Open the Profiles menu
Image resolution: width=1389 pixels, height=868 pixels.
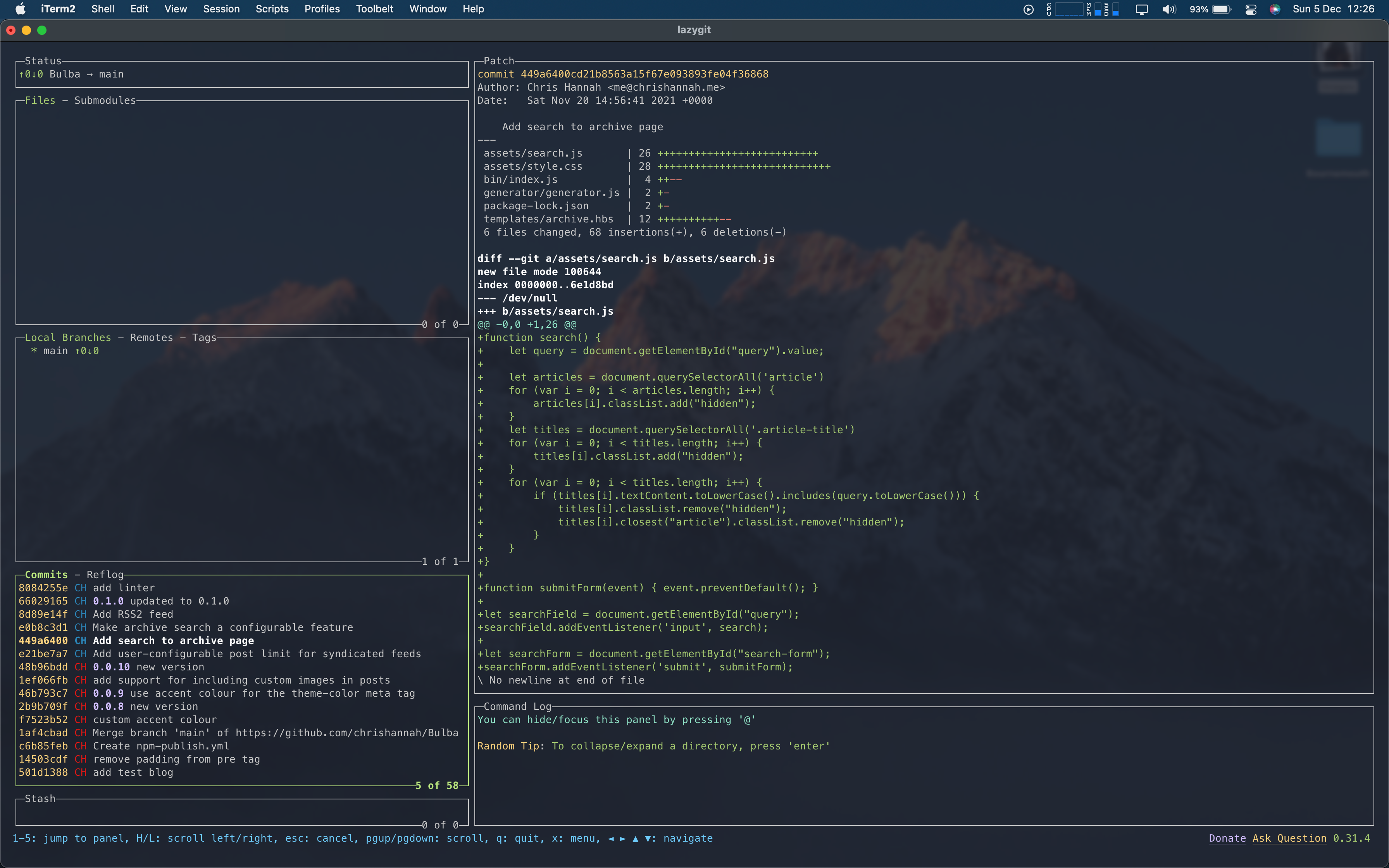tap(322, 9)
